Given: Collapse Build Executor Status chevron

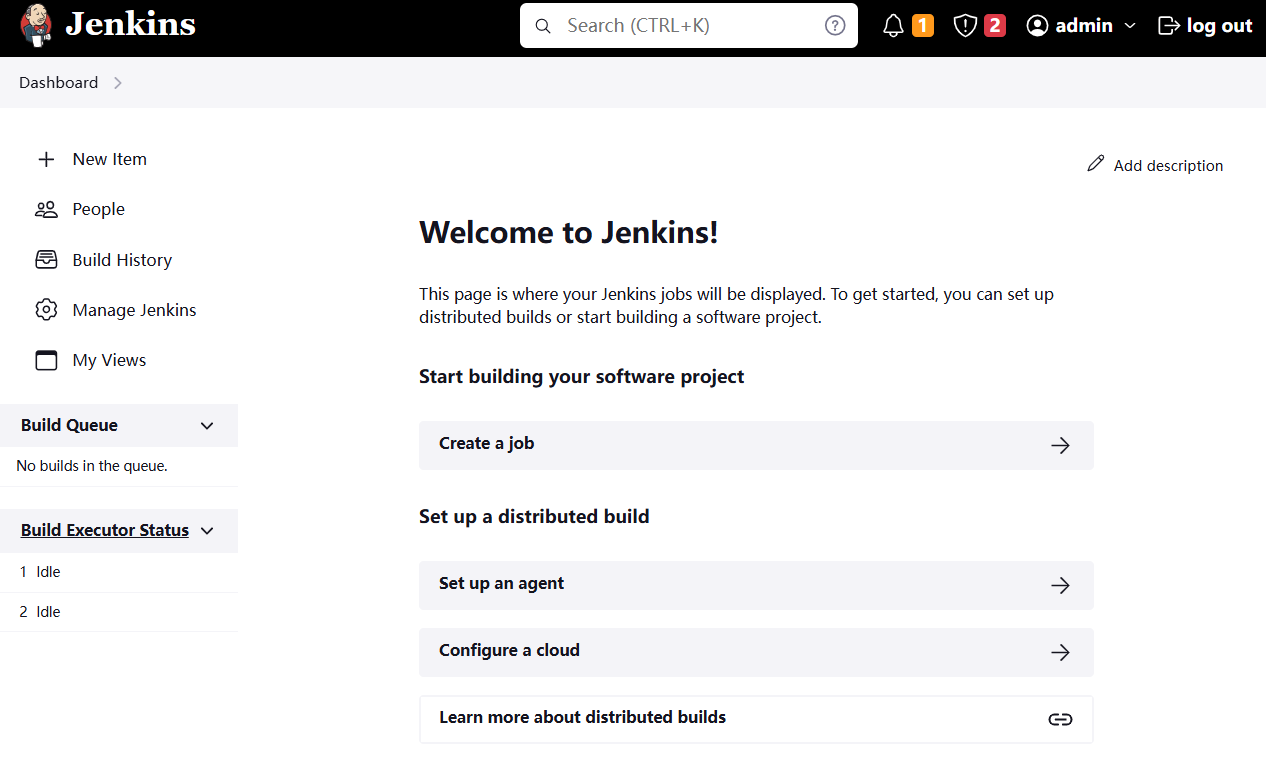Looking at the screenshot, I should [x=207, y=531].
